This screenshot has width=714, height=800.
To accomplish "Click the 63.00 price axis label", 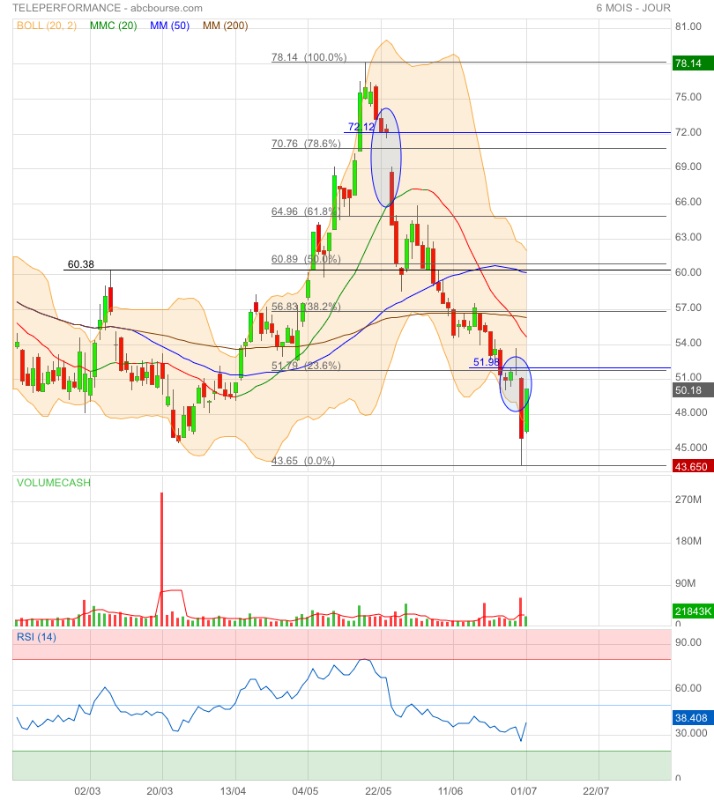I will point(688,237).
